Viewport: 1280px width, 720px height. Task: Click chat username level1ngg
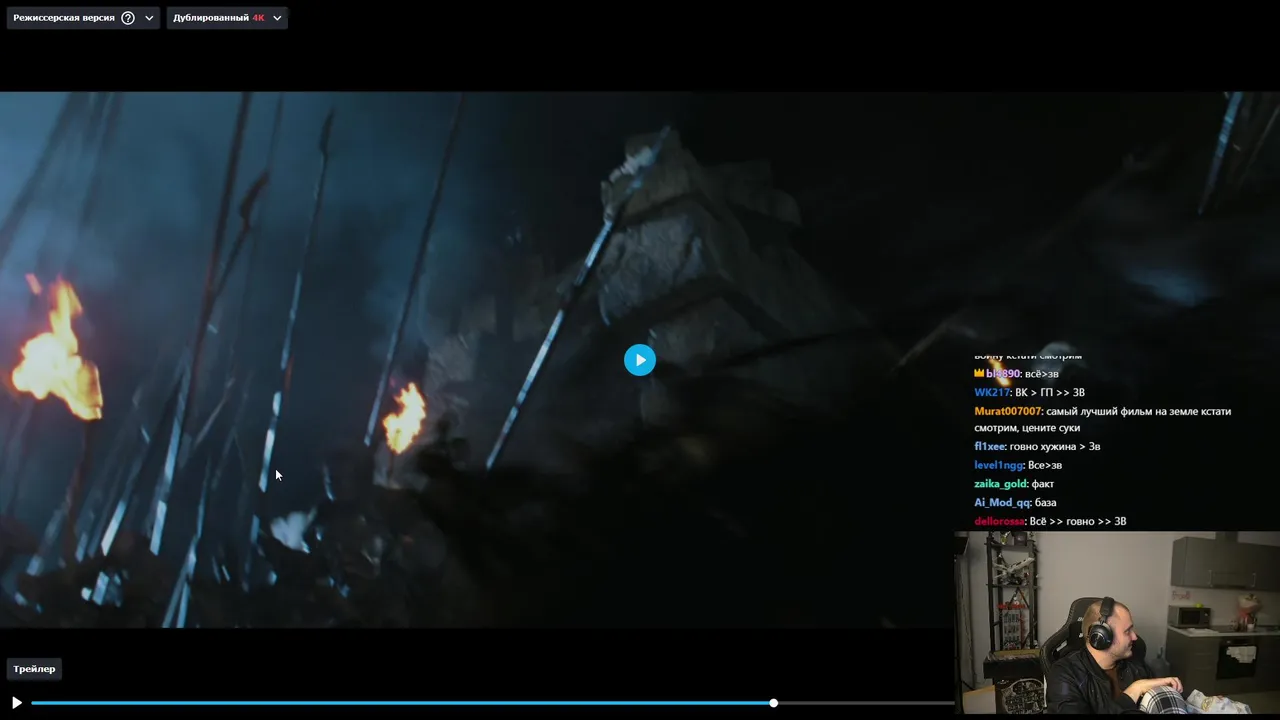(999, 465)
